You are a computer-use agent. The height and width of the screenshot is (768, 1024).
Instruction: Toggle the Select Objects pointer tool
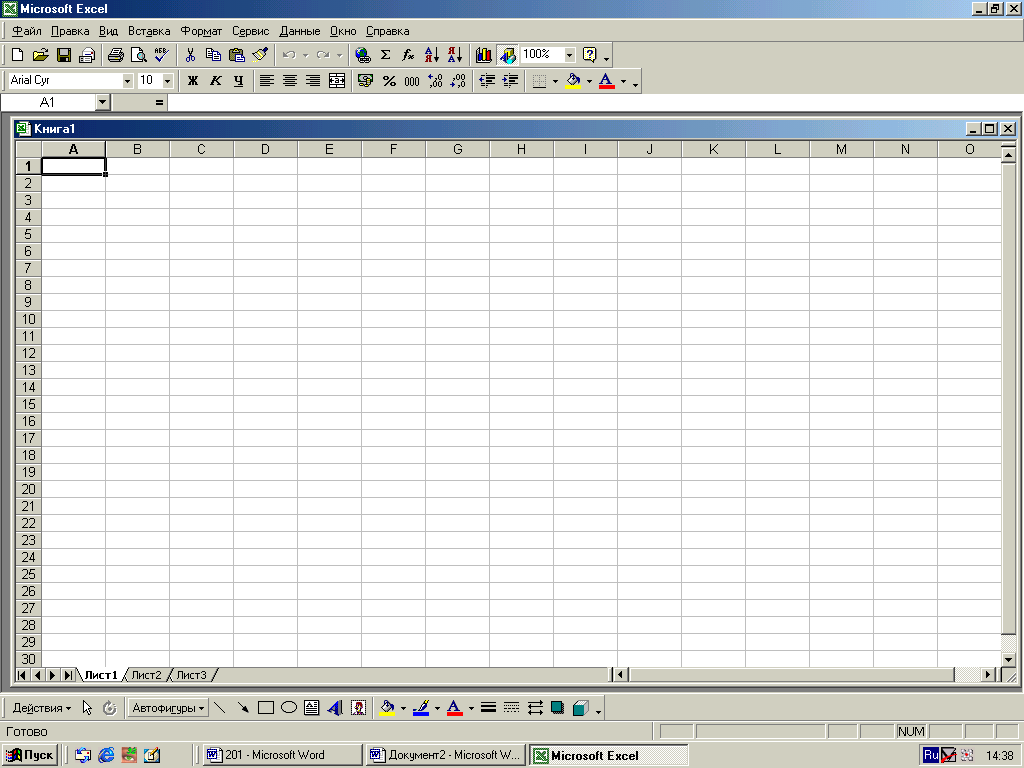88,708
